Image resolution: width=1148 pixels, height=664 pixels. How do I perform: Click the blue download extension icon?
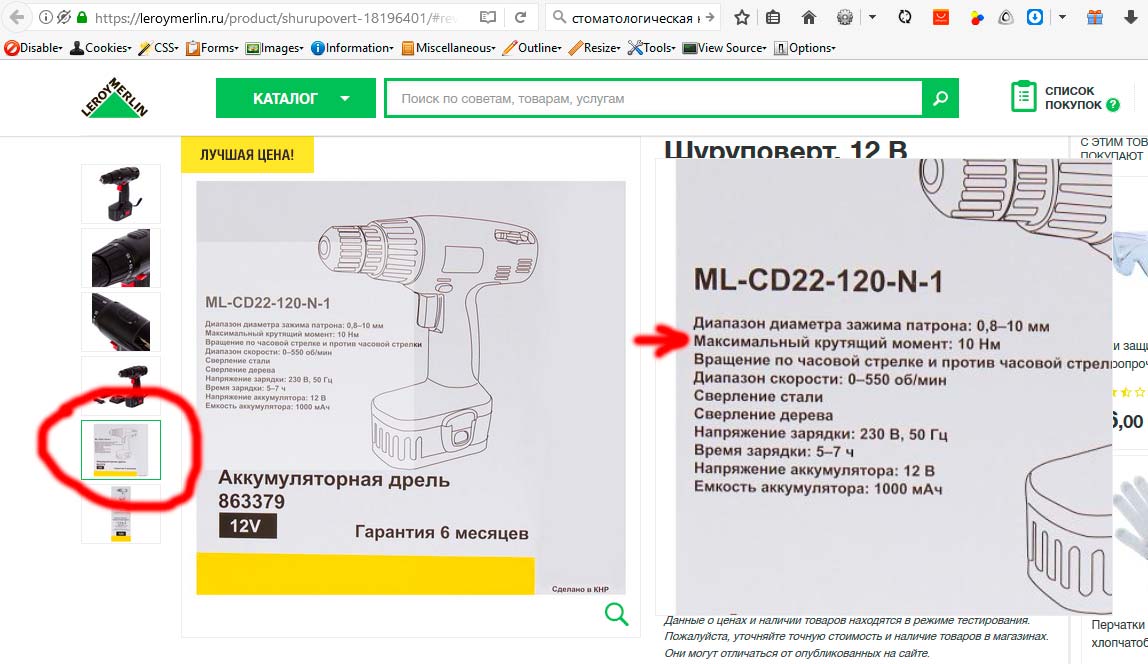pyautogui.click(x=1035, y=18)
